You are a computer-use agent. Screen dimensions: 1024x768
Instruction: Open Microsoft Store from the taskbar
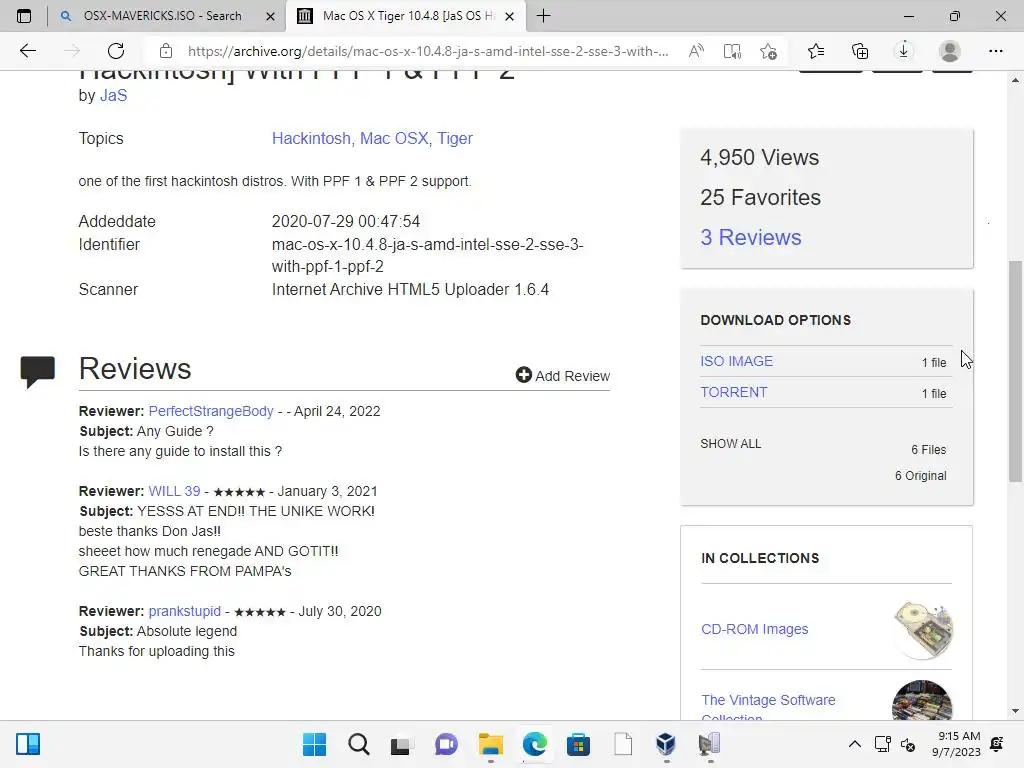[578, 744]
